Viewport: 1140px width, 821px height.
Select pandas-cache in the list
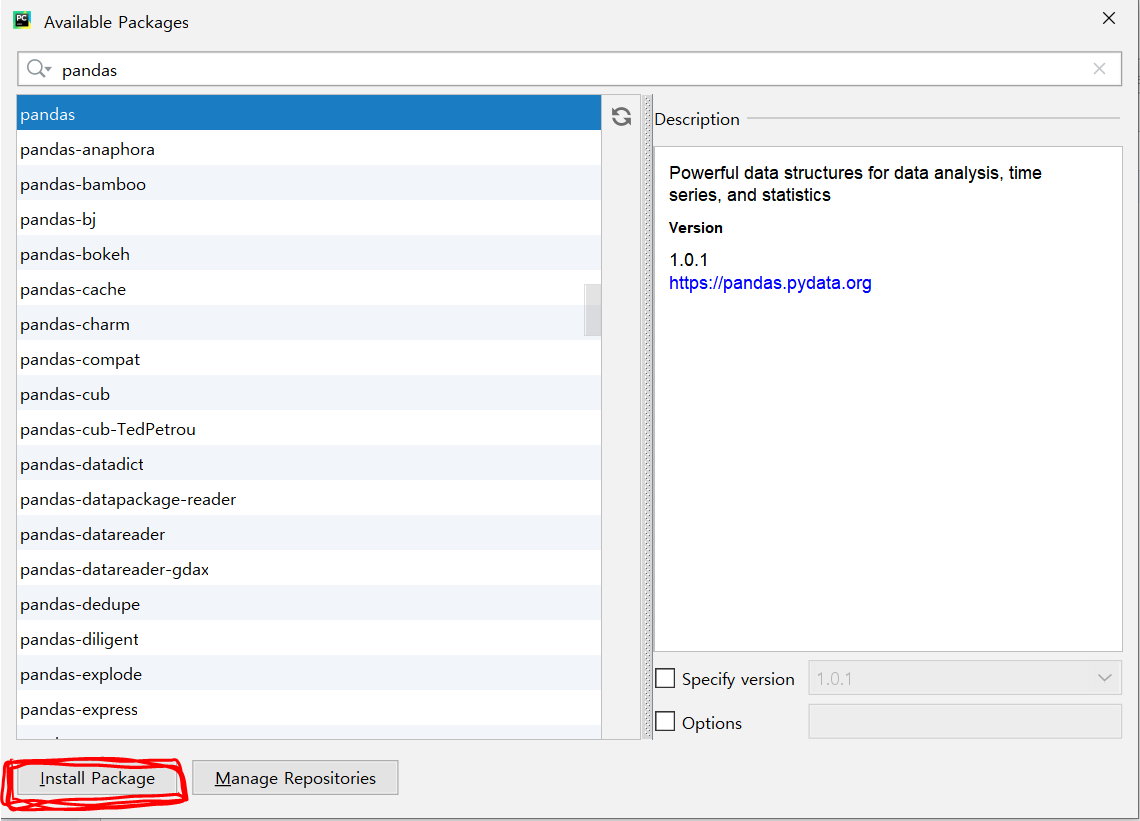(309, 289)
